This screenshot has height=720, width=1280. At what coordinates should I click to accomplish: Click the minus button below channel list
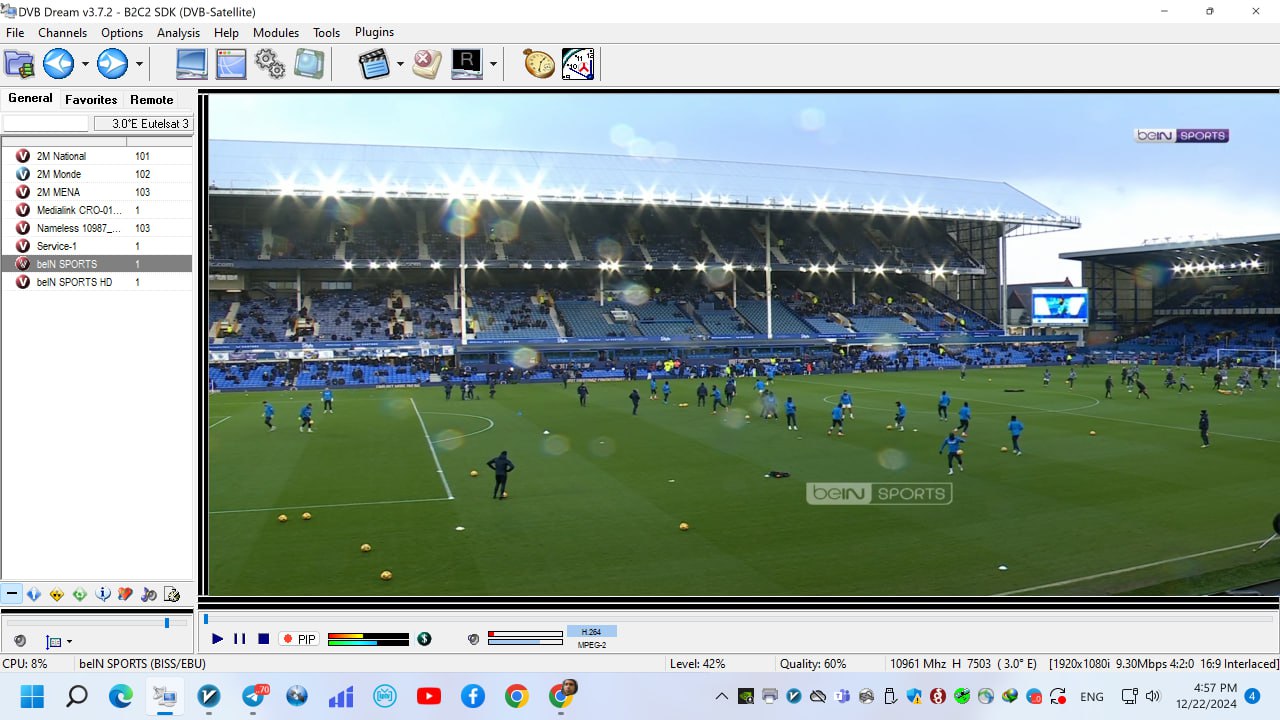[11, 594]
